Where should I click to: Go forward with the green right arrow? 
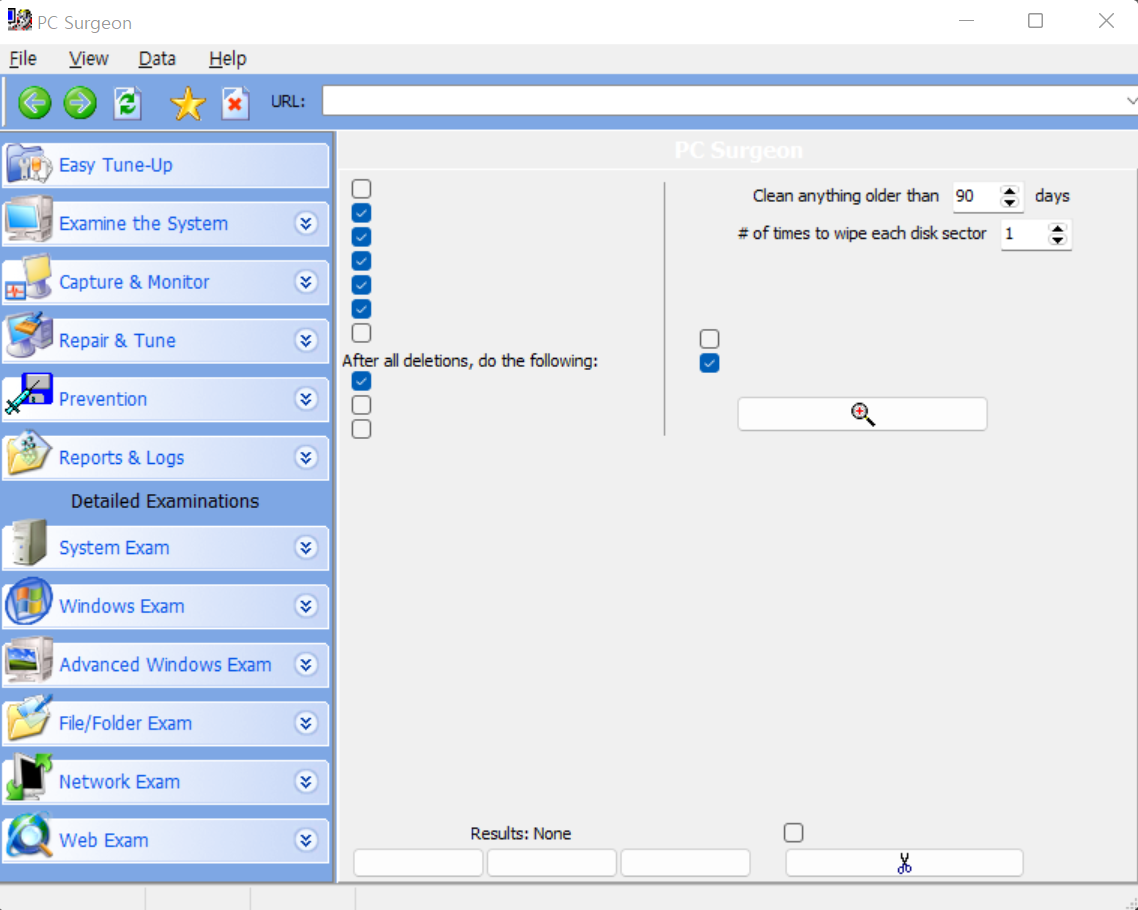click(x=80, y=102)
